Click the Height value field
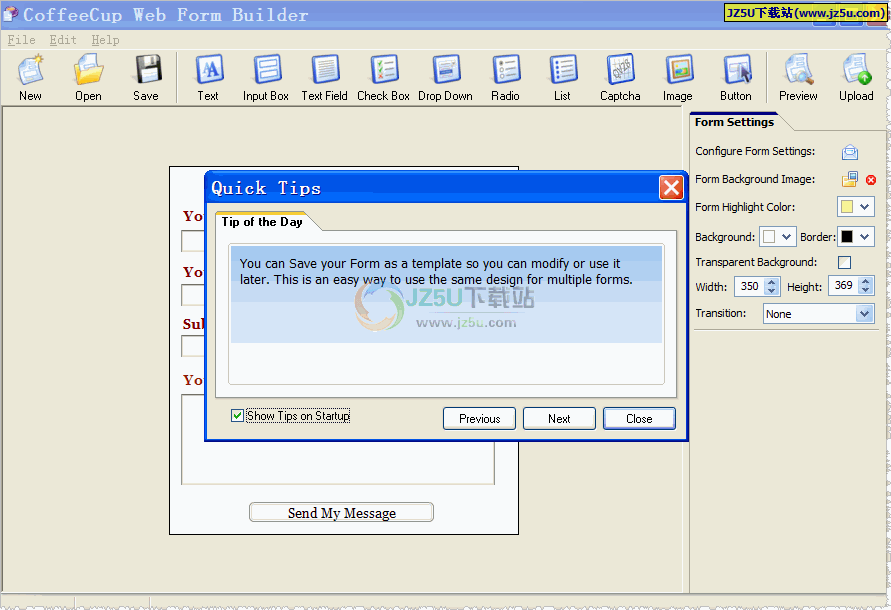891x610 pixels. [x=844, y=285]
